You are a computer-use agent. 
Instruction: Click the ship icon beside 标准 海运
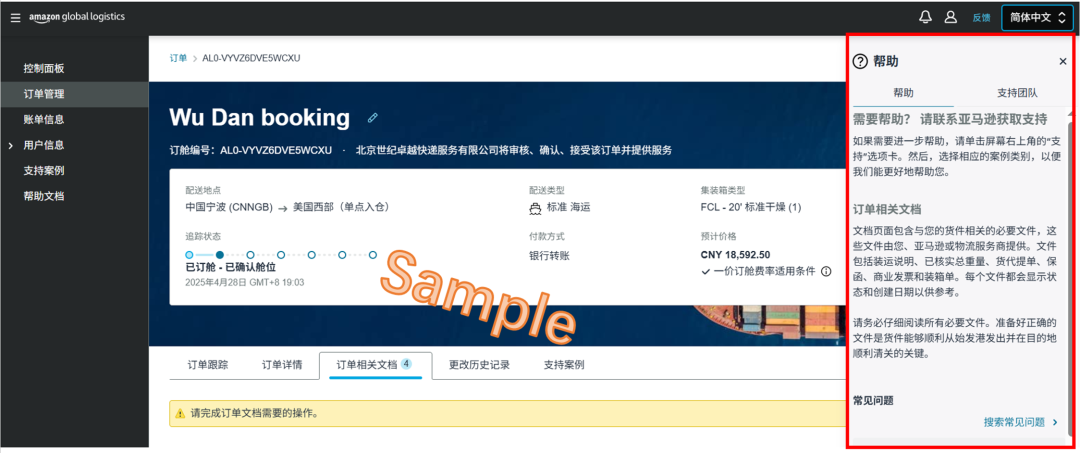coord(535,207)
